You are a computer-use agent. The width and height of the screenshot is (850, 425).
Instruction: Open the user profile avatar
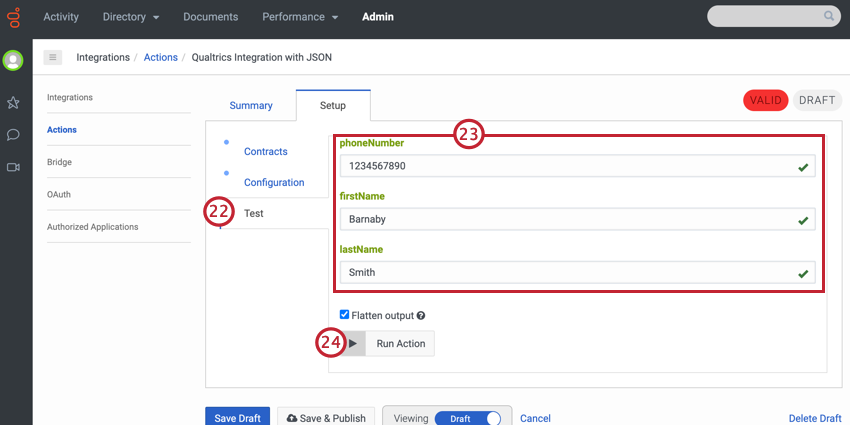(x=13, y=60)
